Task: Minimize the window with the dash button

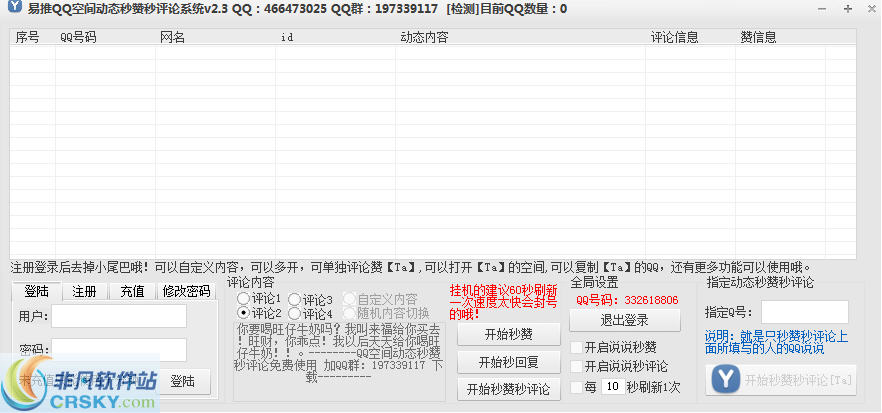Action: pyautogui.click(x=822, y=9)
